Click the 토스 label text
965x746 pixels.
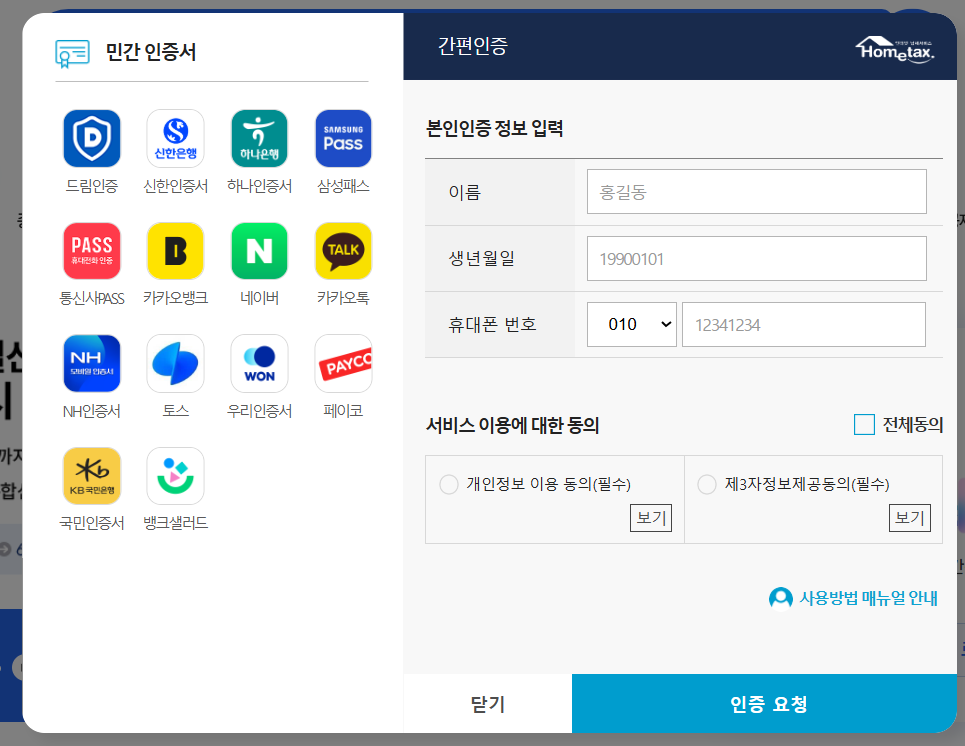click(x=175, y=411)
